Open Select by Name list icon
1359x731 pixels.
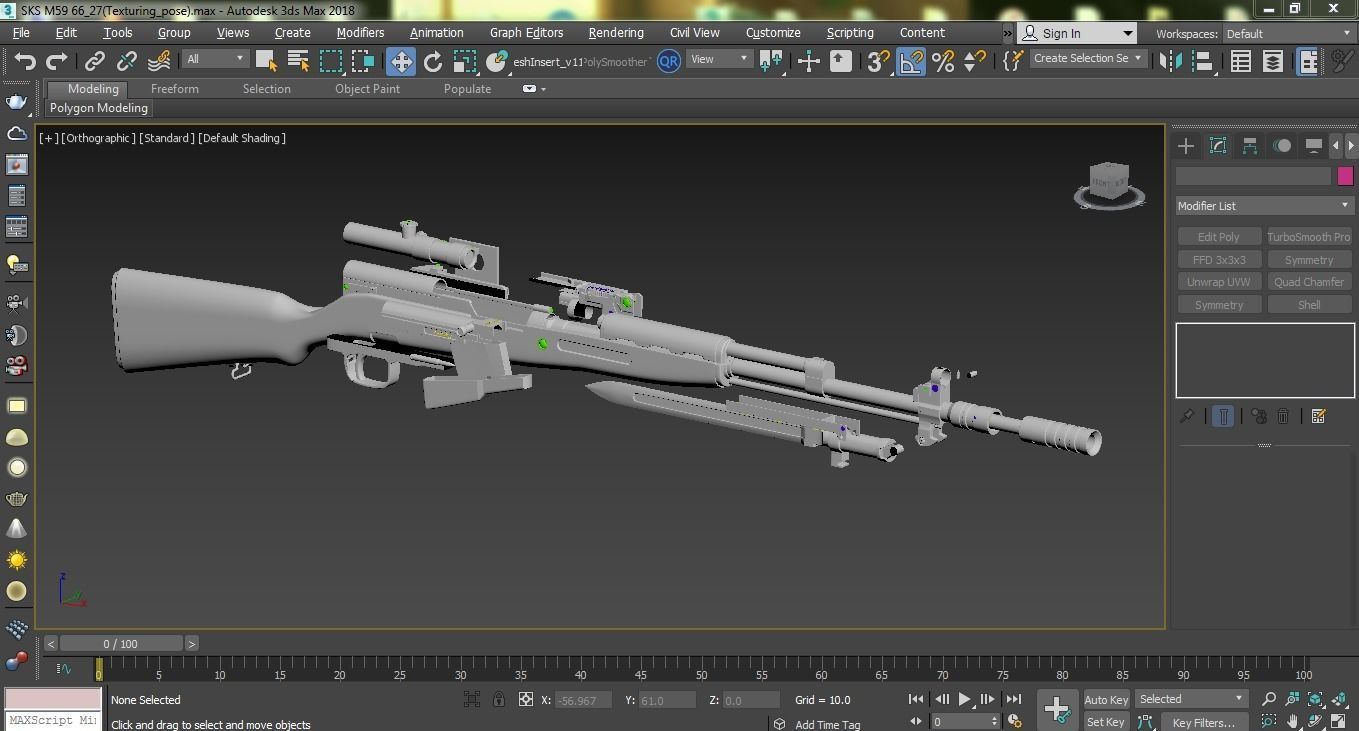tap(298, 61)
